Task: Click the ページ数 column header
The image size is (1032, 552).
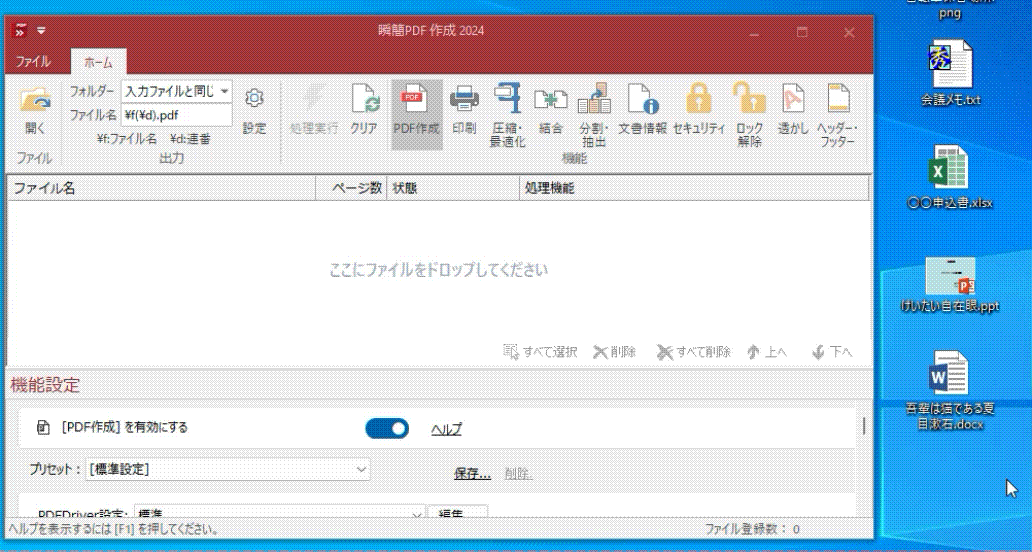Action: (x=351, y=188)
